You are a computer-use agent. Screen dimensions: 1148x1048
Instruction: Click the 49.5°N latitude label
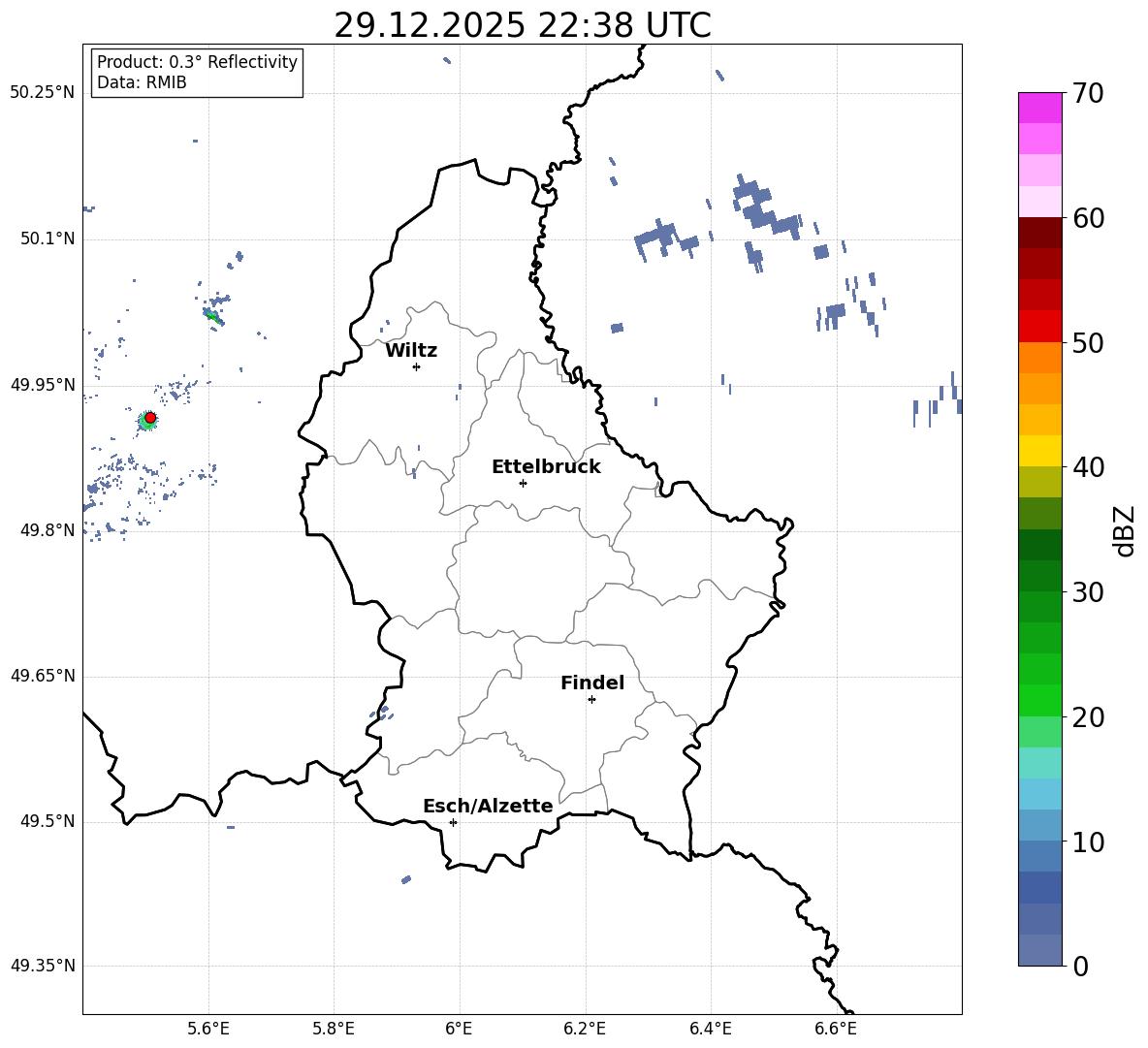pos(48,821)
